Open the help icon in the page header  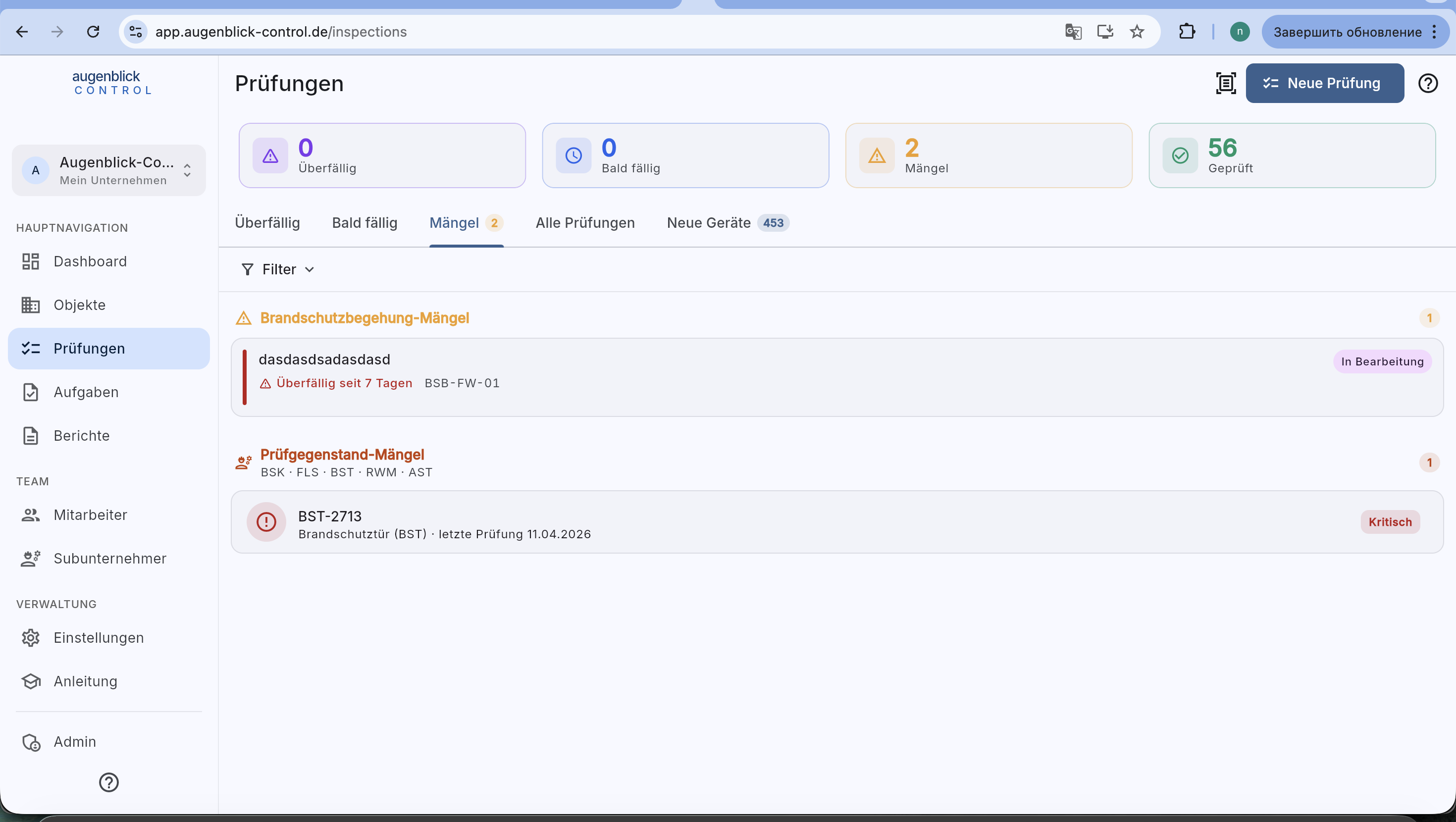(1428, 83)
